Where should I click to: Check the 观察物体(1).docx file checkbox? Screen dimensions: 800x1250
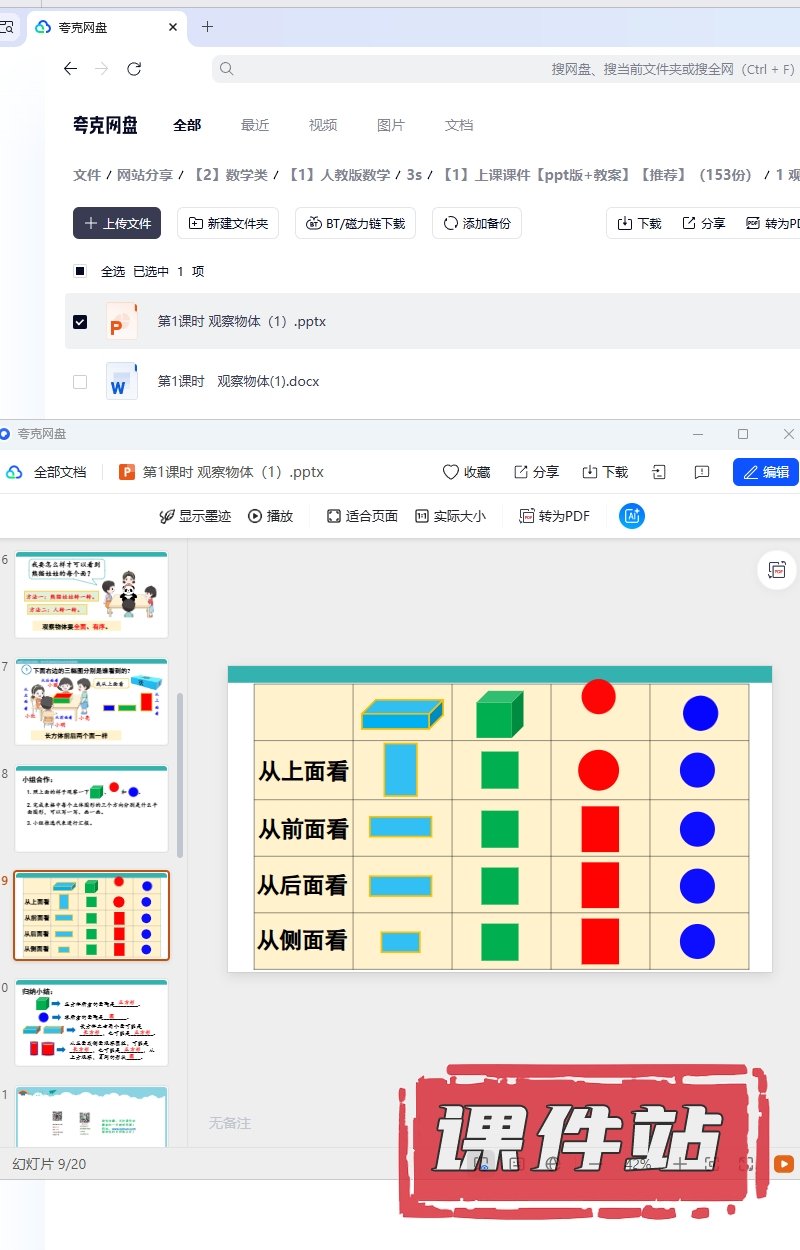pyautogui.click(x=80, y=382)
